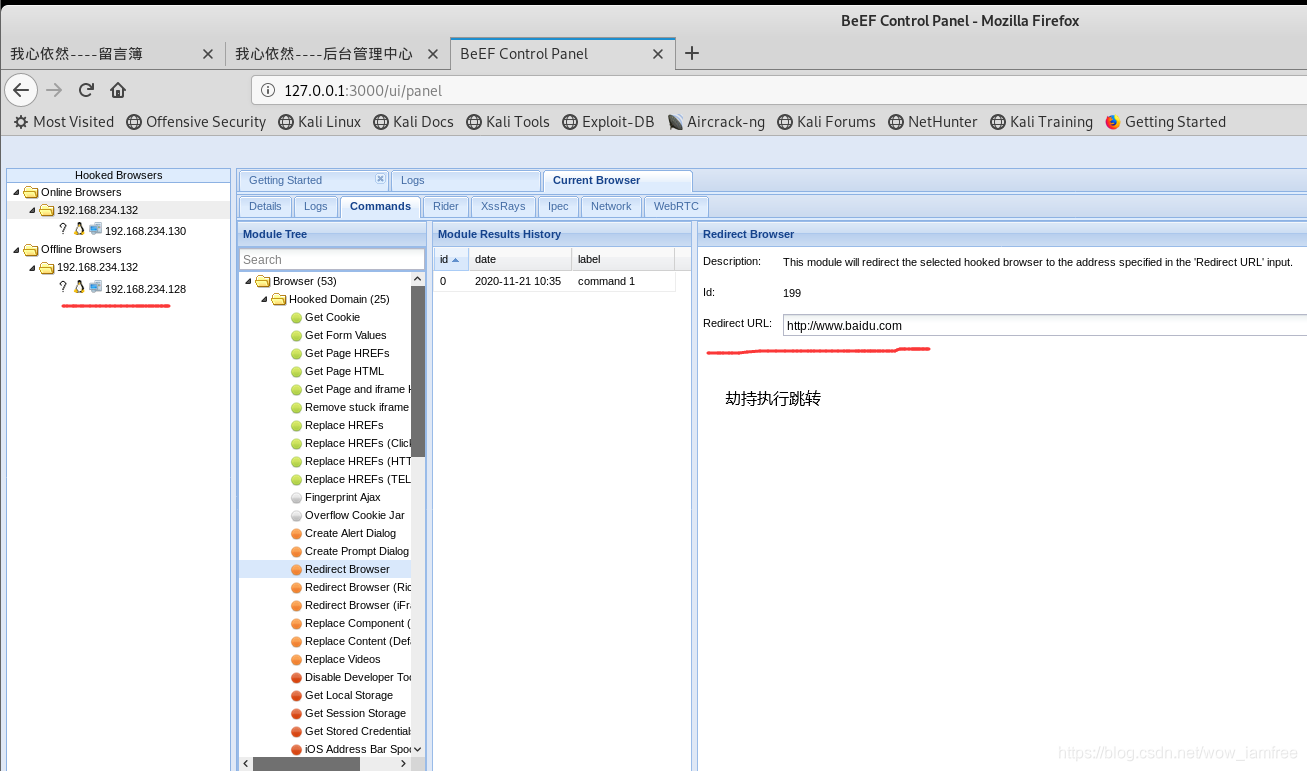Open the Exploit-DB bookmark
The width and height of the screenshot is (1307, 771).
[608, 122]
